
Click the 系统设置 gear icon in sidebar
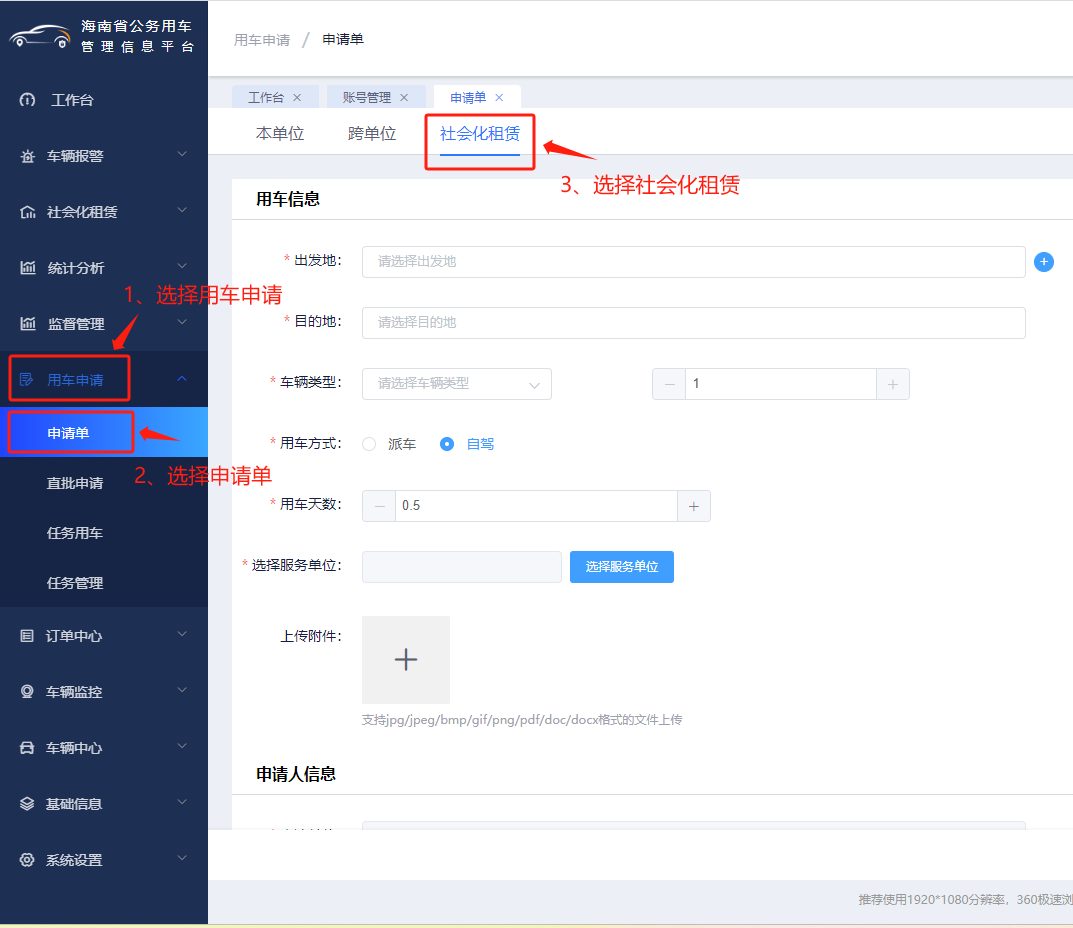pos(27,860)
